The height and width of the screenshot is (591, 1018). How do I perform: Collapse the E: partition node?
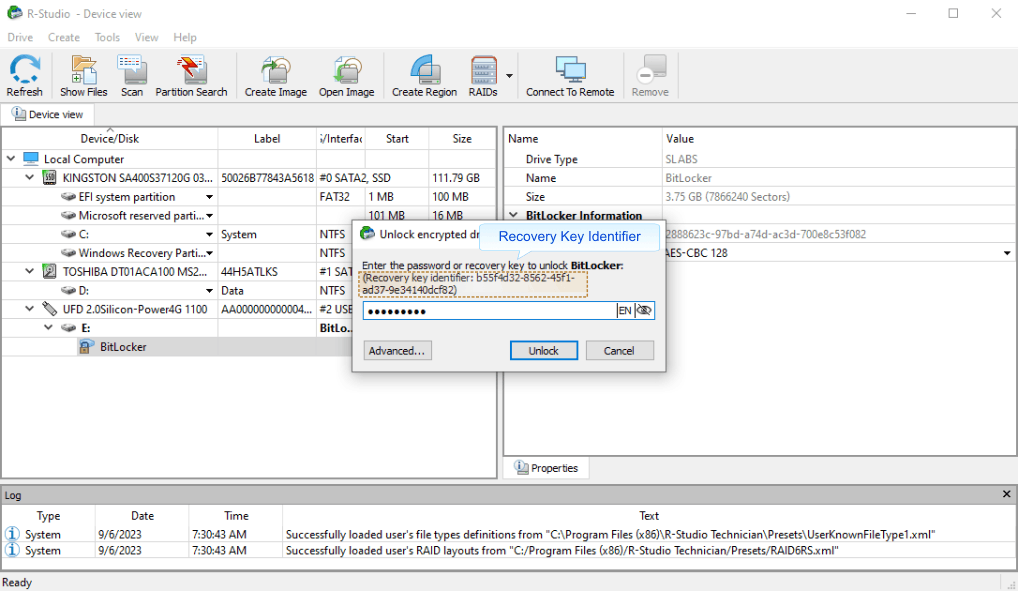pos(49,327)
